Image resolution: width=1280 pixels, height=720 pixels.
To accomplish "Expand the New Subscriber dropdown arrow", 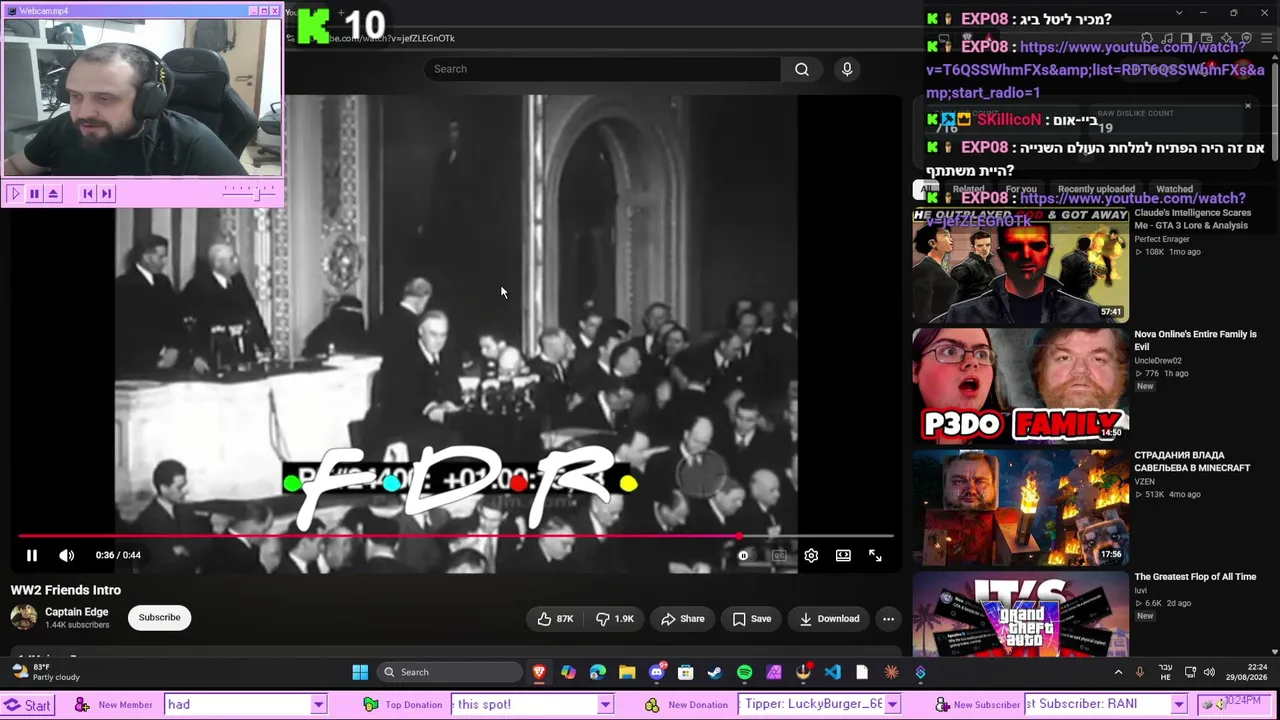I will click(1179, 705).
